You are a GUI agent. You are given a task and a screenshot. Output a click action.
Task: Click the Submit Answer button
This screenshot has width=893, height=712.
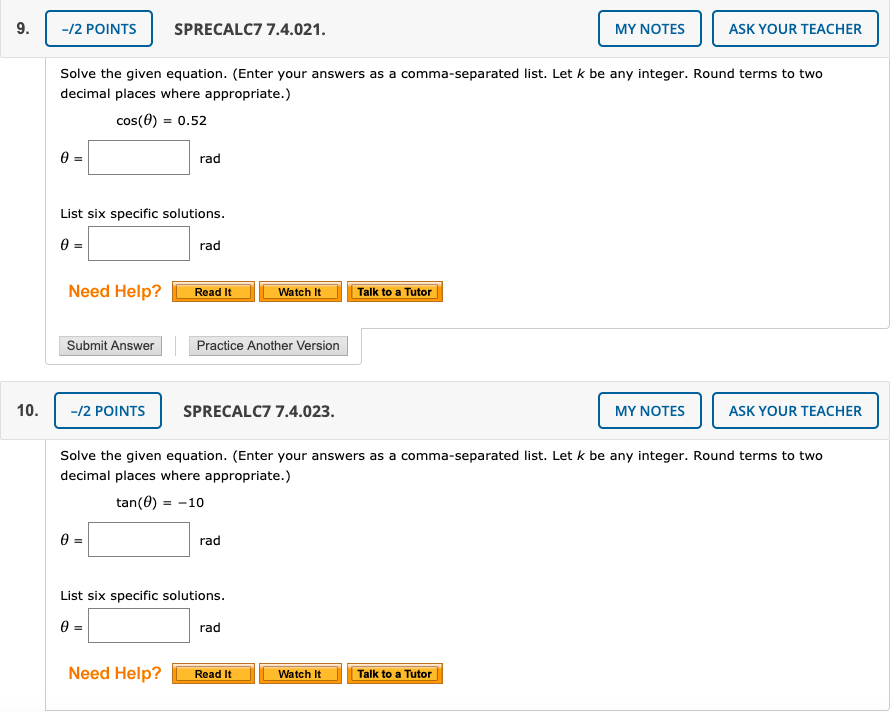click(x=110, y=346)
